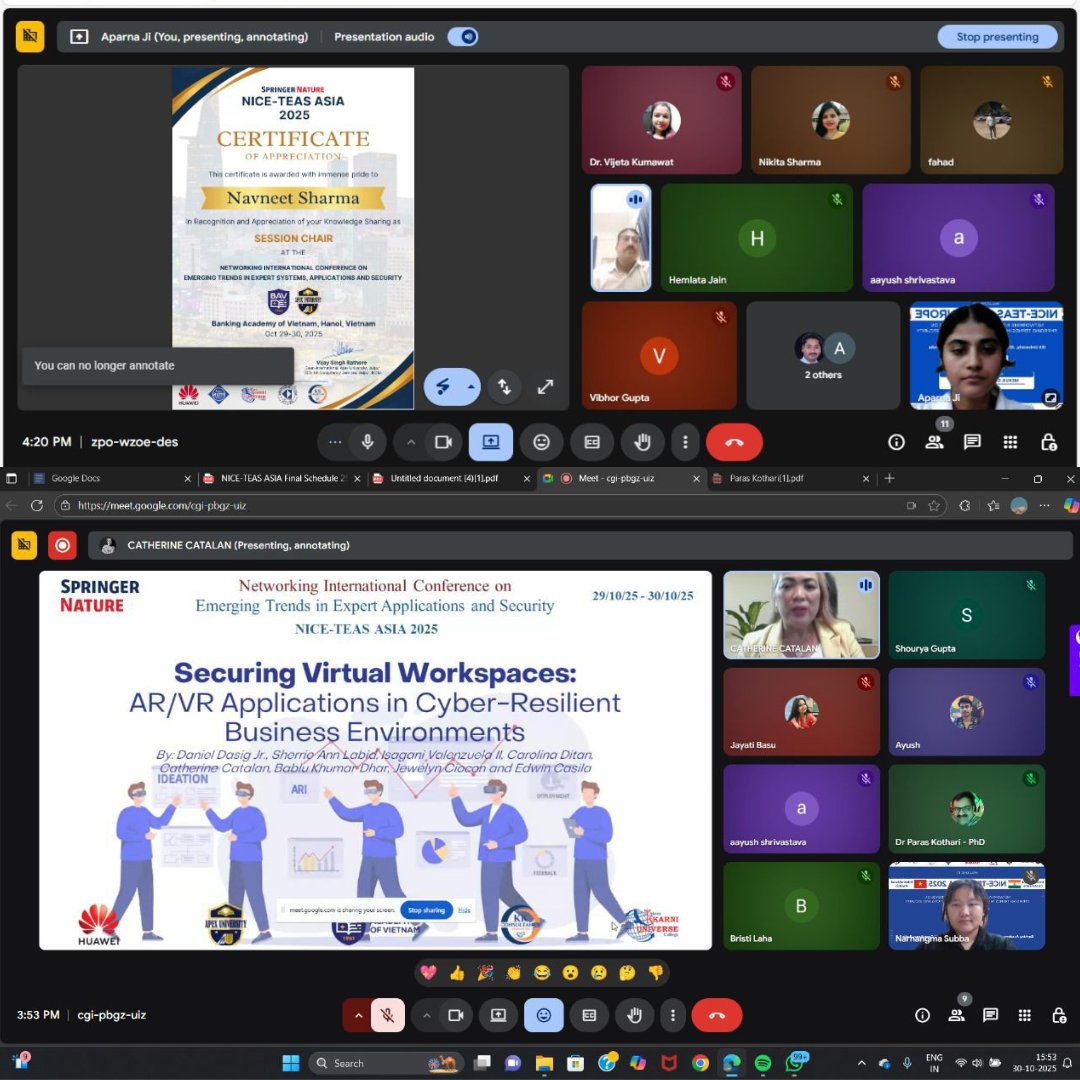The width and height of the screenshot is (1080, 1080).
Task: Show hidden icons in the taskbar tray
Action: (861, 1063)
